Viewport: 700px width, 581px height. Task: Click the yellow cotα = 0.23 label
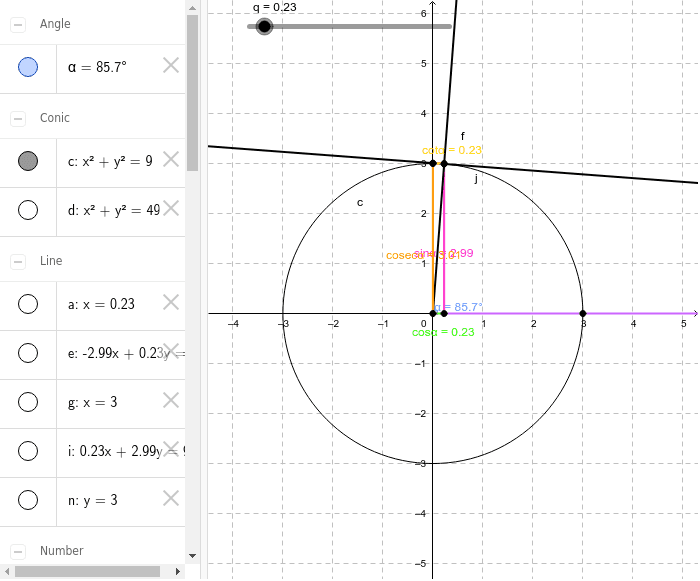(452, 150)
